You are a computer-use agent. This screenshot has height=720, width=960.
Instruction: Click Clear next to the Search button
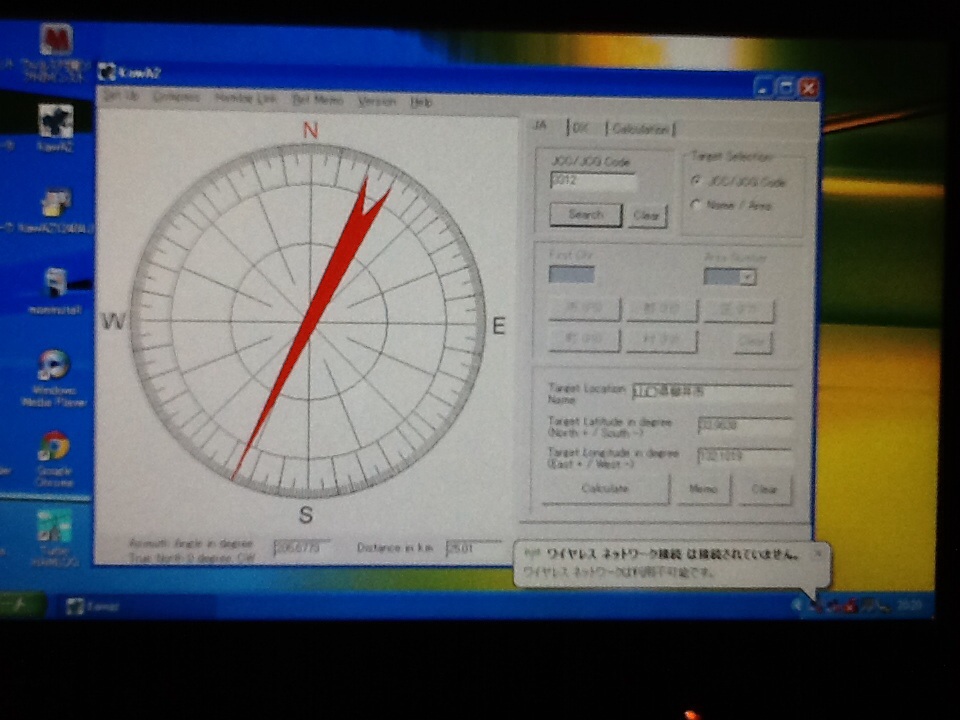[x=646, y=216]
